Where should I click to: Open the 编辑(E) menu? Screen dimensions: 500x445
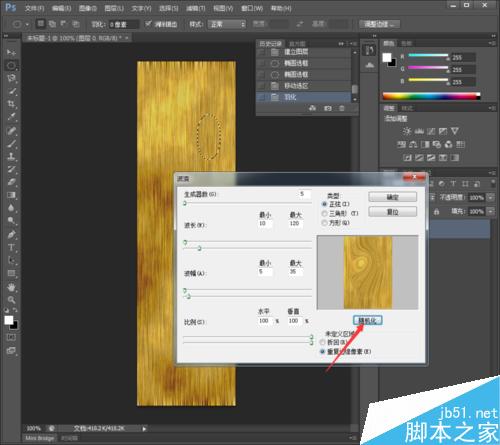(61, 8)
